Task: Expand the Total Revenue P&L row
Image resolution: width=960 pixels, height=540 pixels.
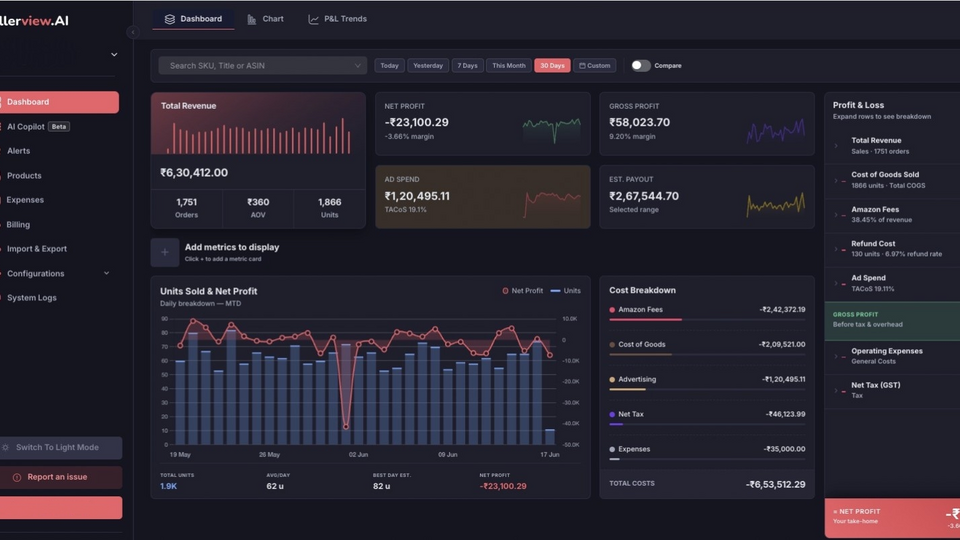Action: [x=836, y=146]
